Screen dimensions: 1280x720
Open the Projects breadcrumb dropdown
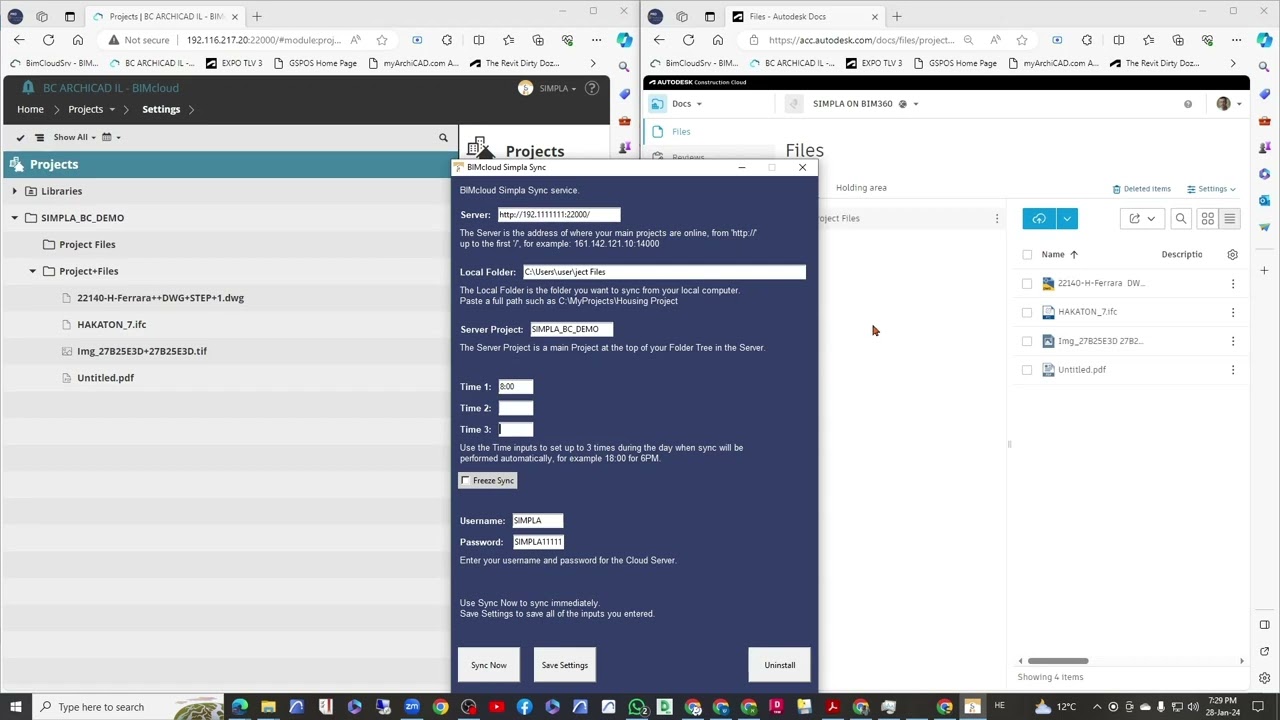point(112,109)
